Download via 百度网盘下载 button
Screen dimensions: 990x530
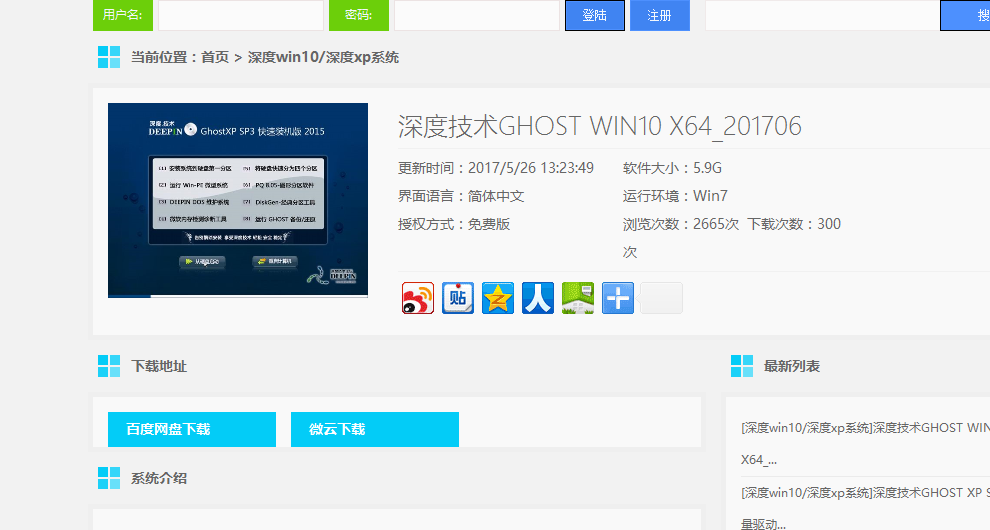tap(191, 429)
